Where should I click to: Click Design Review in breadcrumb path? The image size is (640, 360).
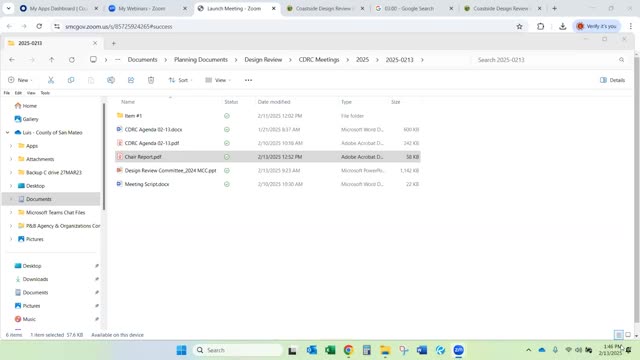pos(263,60)
